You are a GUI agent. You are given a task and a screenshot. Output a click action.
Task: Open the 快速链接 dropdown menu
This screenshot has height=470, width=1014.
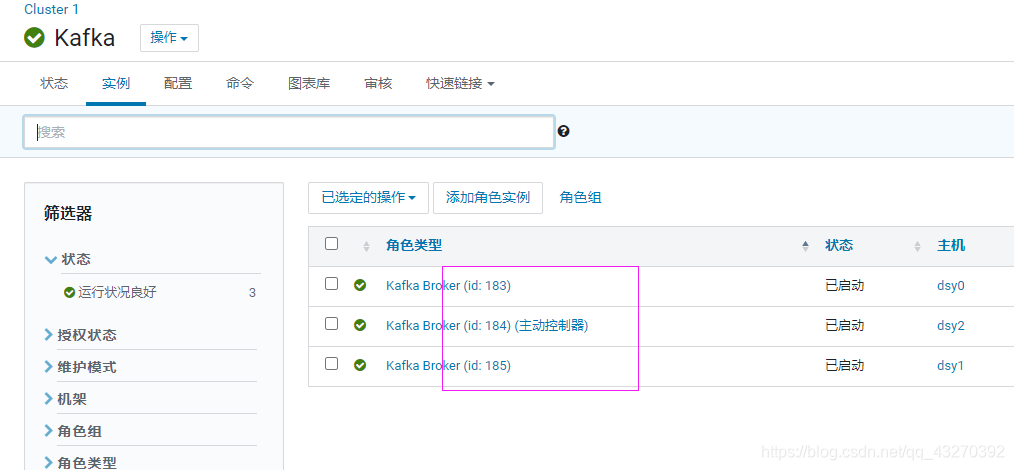click(460, 83)
